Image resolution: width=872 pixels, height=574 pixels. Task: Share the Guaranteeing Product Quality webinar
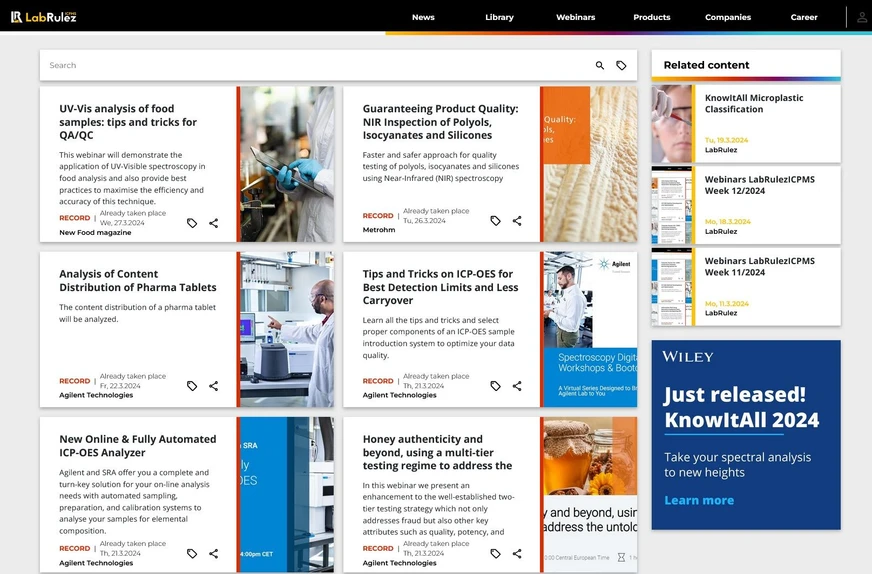pyautogui.click(x=517, y=221)
